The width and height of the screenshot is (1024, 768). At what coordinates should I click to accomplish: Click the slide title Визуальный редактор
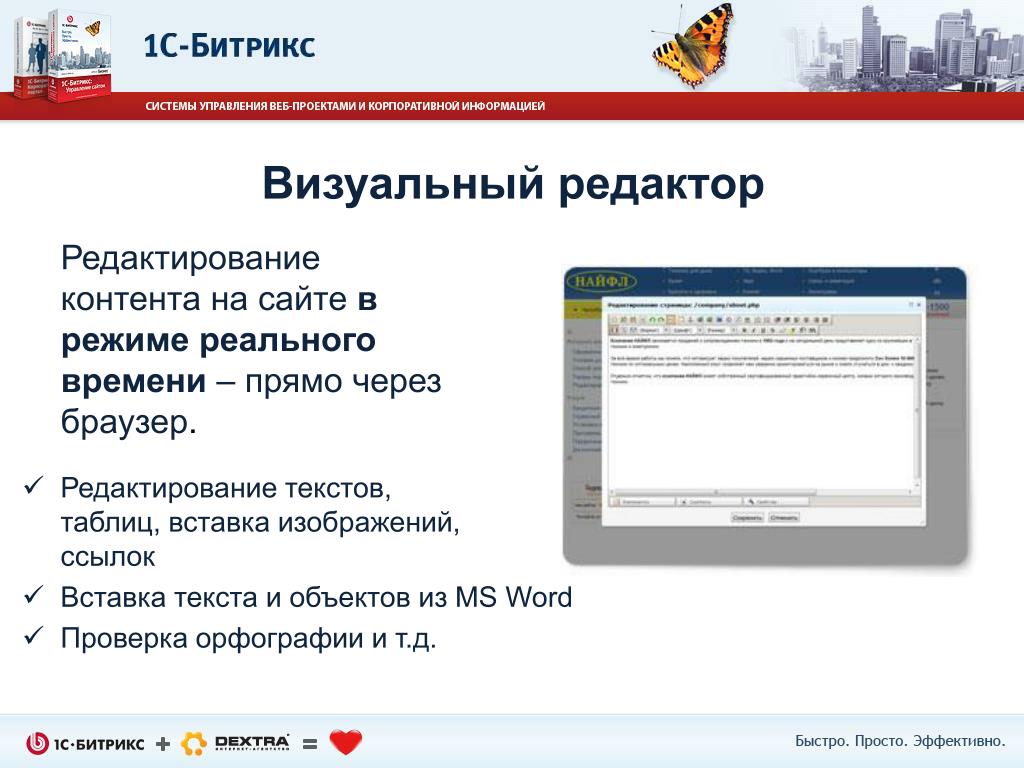[x=513, y=184]
